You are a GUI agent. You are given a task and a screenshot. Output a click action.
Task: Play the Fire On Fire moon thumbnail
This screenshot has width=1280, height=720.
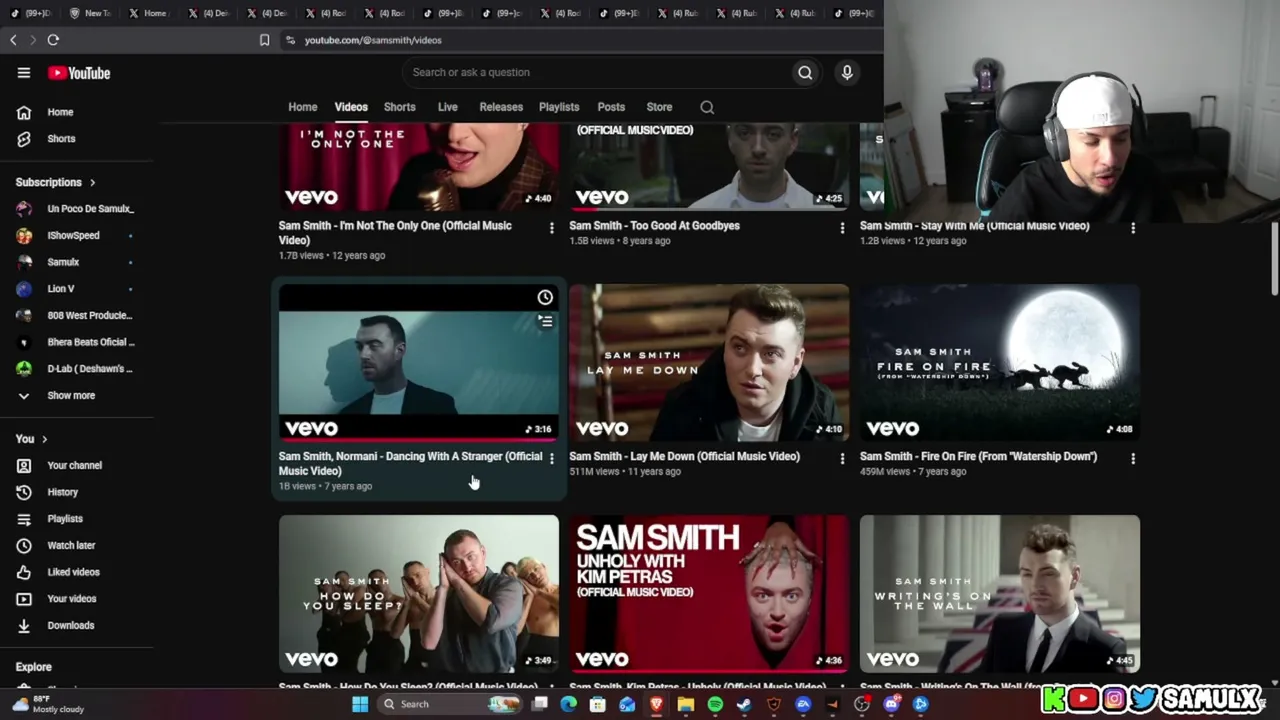[1000, 362]
